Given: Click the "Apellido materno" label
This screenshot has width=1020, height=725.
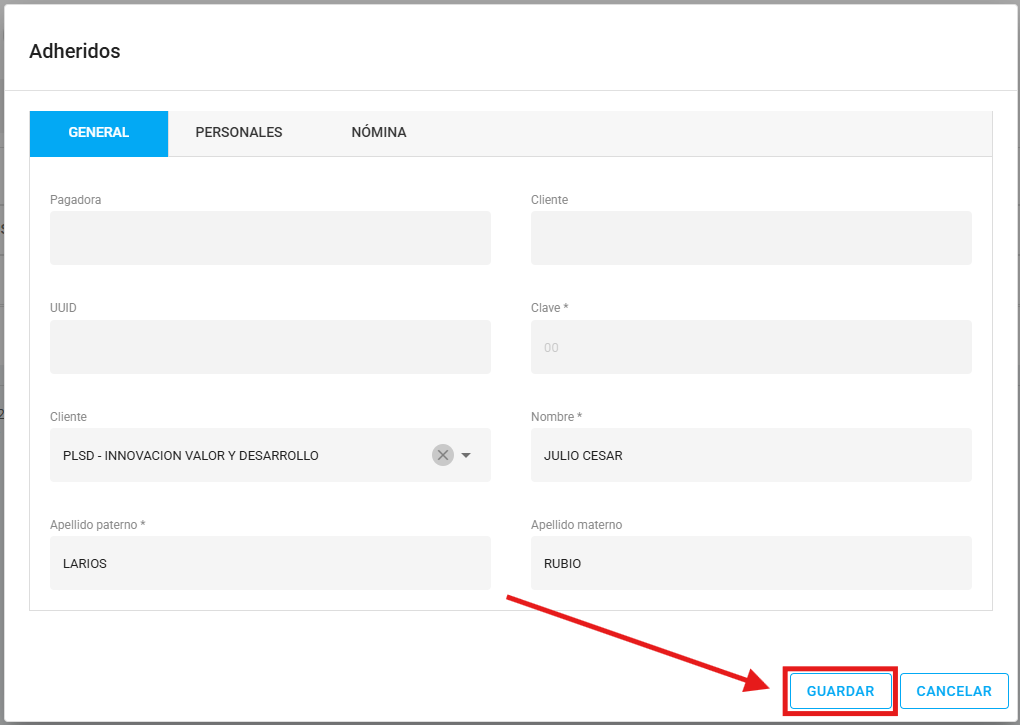Looking at the screenshot, I should pyautogui.click(x=577, y=524).
